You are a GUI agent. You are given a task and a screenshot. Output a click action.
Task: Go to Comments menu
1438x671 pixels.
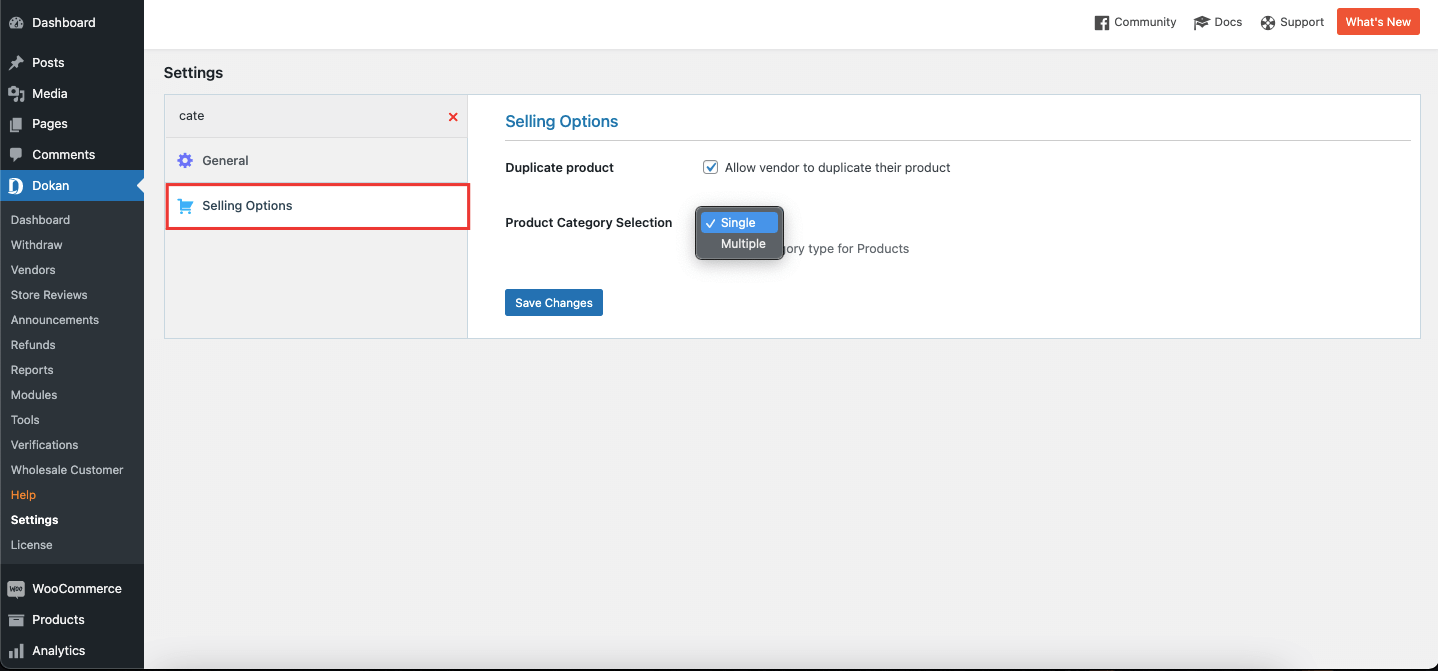72,155
